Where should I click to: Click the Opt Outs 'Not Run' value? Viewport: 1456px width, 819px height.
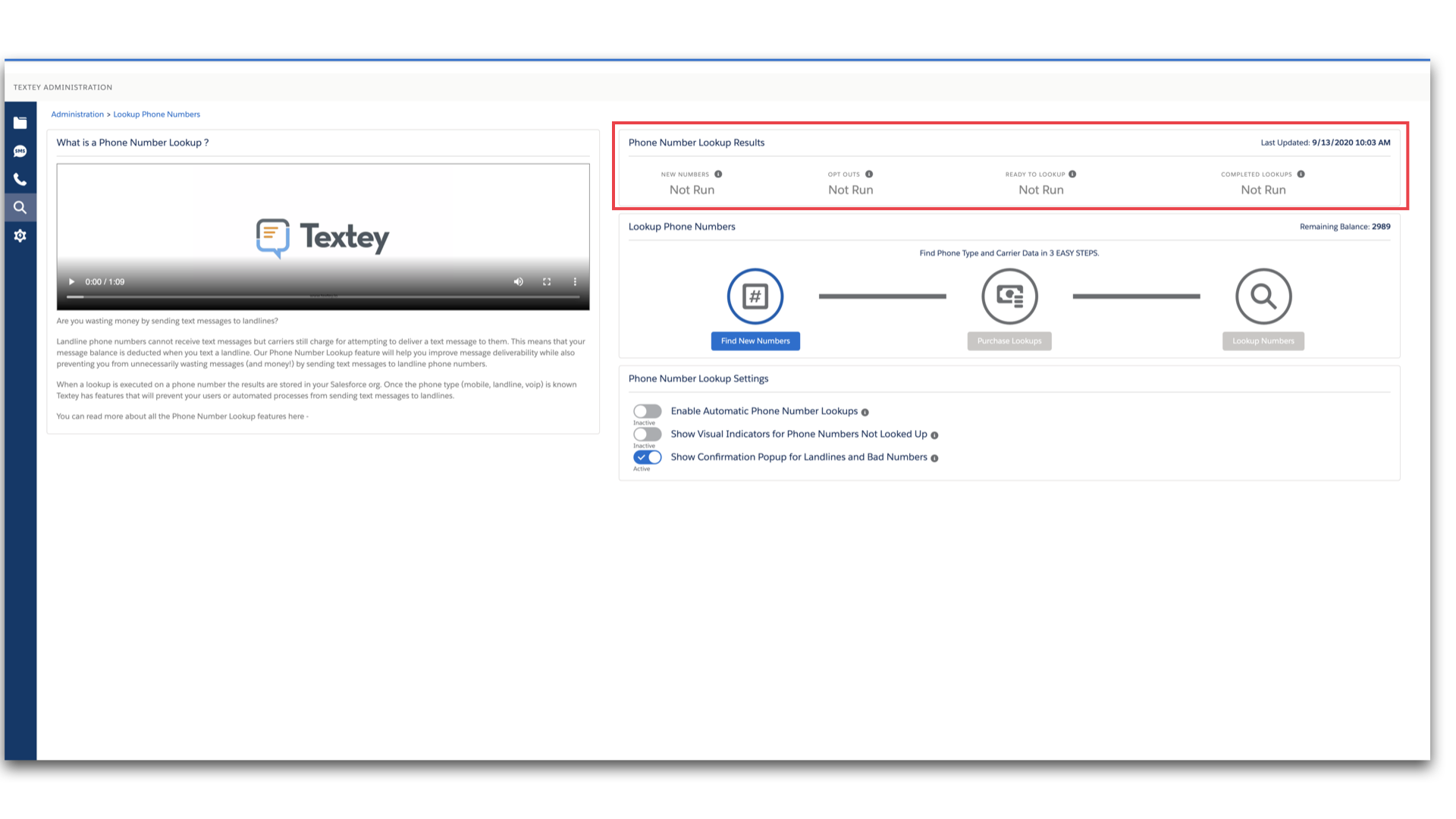tap(851, 190)
